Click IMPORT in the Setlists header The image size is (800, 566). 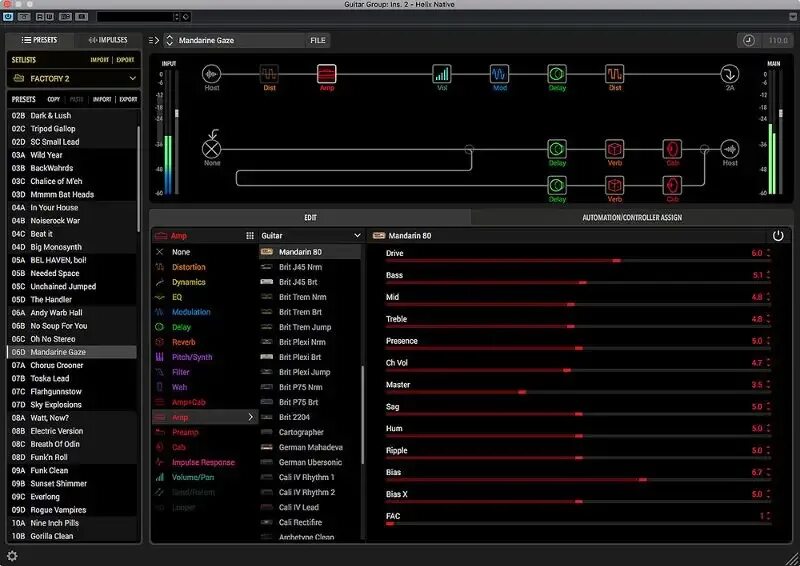pyautogui.click(x=99, y=60)
